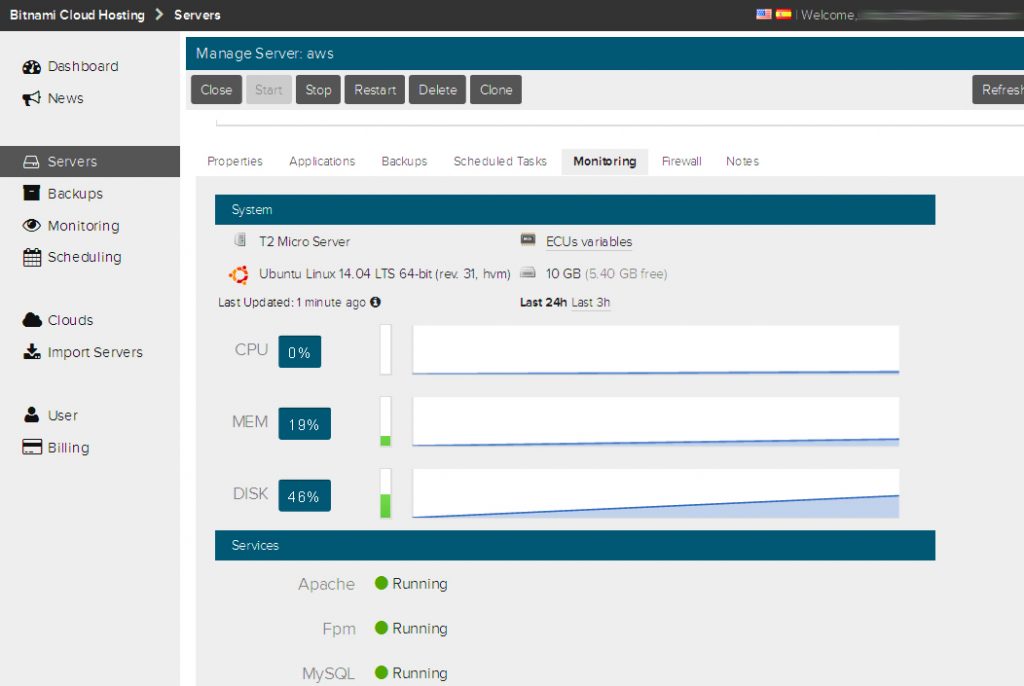Click the CPU usage level bar
The width and height of the screenshot is (1024, 686).
(385, 350)
